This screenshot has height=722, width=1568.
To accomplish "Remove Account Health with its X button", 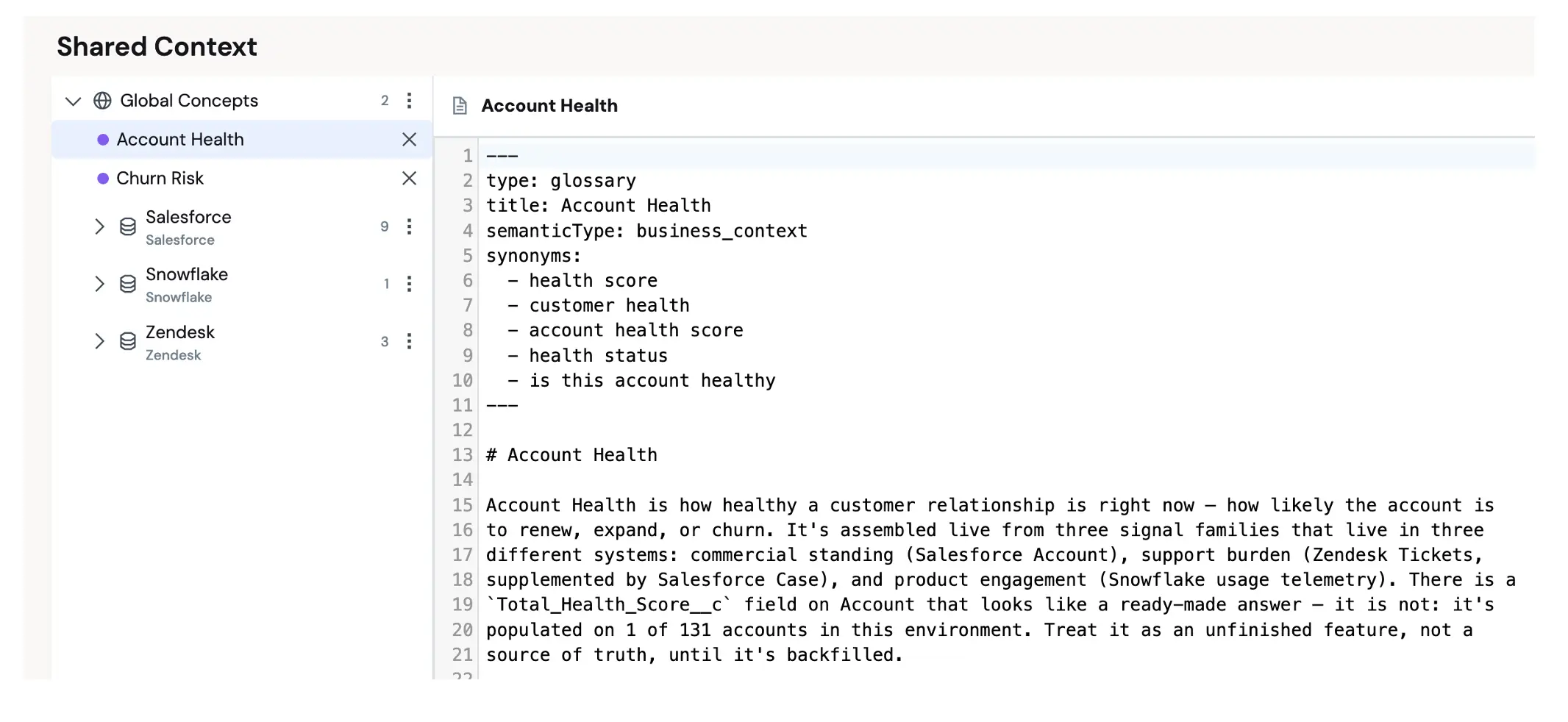I will point(409,140).
